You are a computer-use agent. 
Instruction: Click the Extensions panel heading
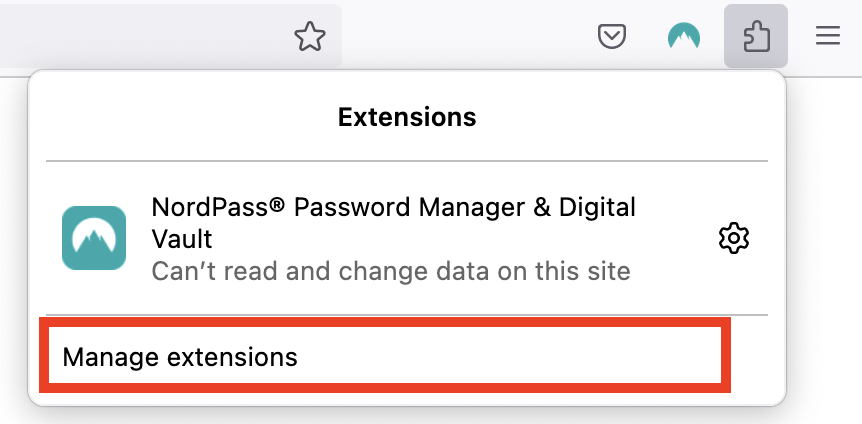click(x=407, y=117)
